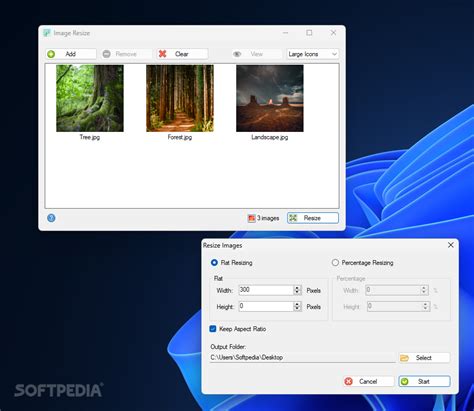474x411 pixels.
Task: Select the Landscape.jpg thumbnail
Action: pyautogui.click(x=270, y=98)
